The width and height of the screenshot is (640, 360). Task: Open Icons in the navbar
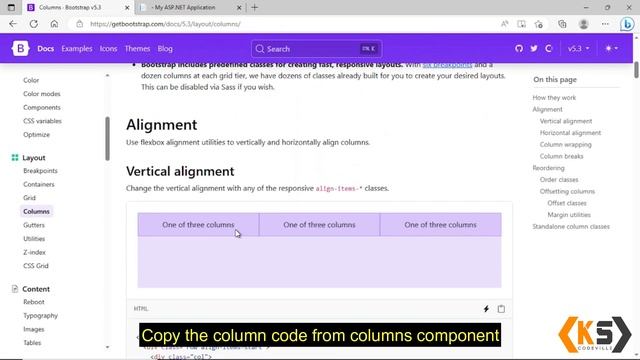click(x=108, y=49)
